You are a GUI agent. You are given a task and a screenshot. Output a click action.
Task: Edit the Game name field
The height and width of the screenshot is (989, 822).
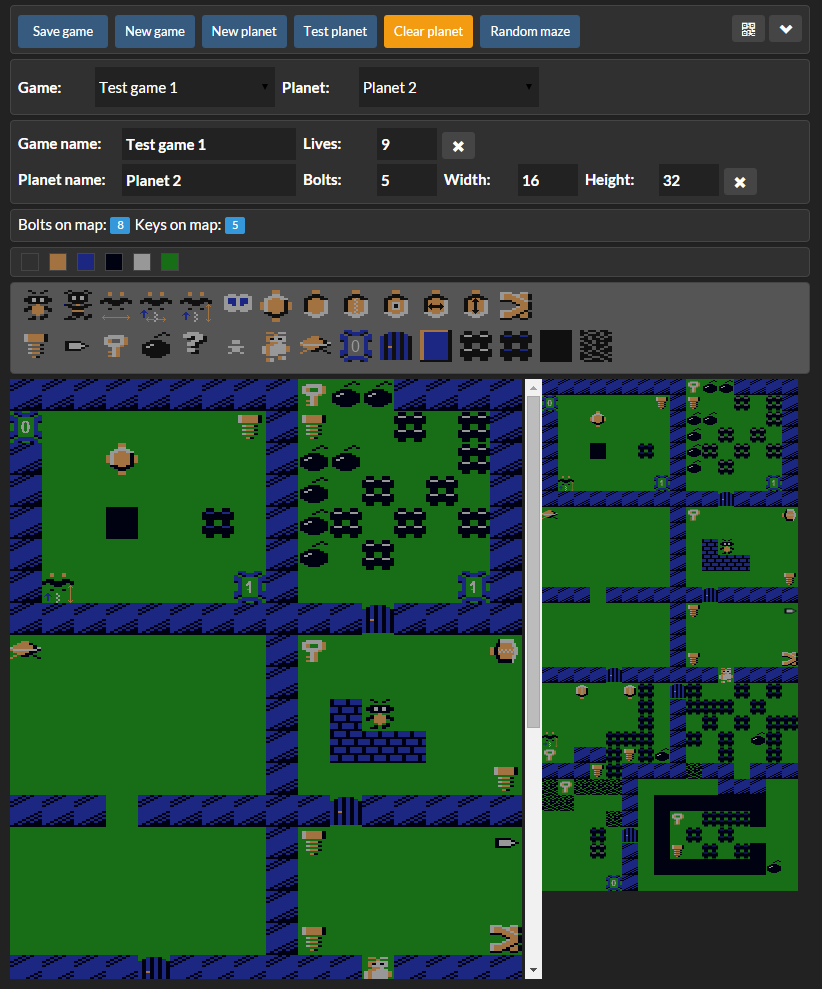pyautogui.click(x=209, y=144)
